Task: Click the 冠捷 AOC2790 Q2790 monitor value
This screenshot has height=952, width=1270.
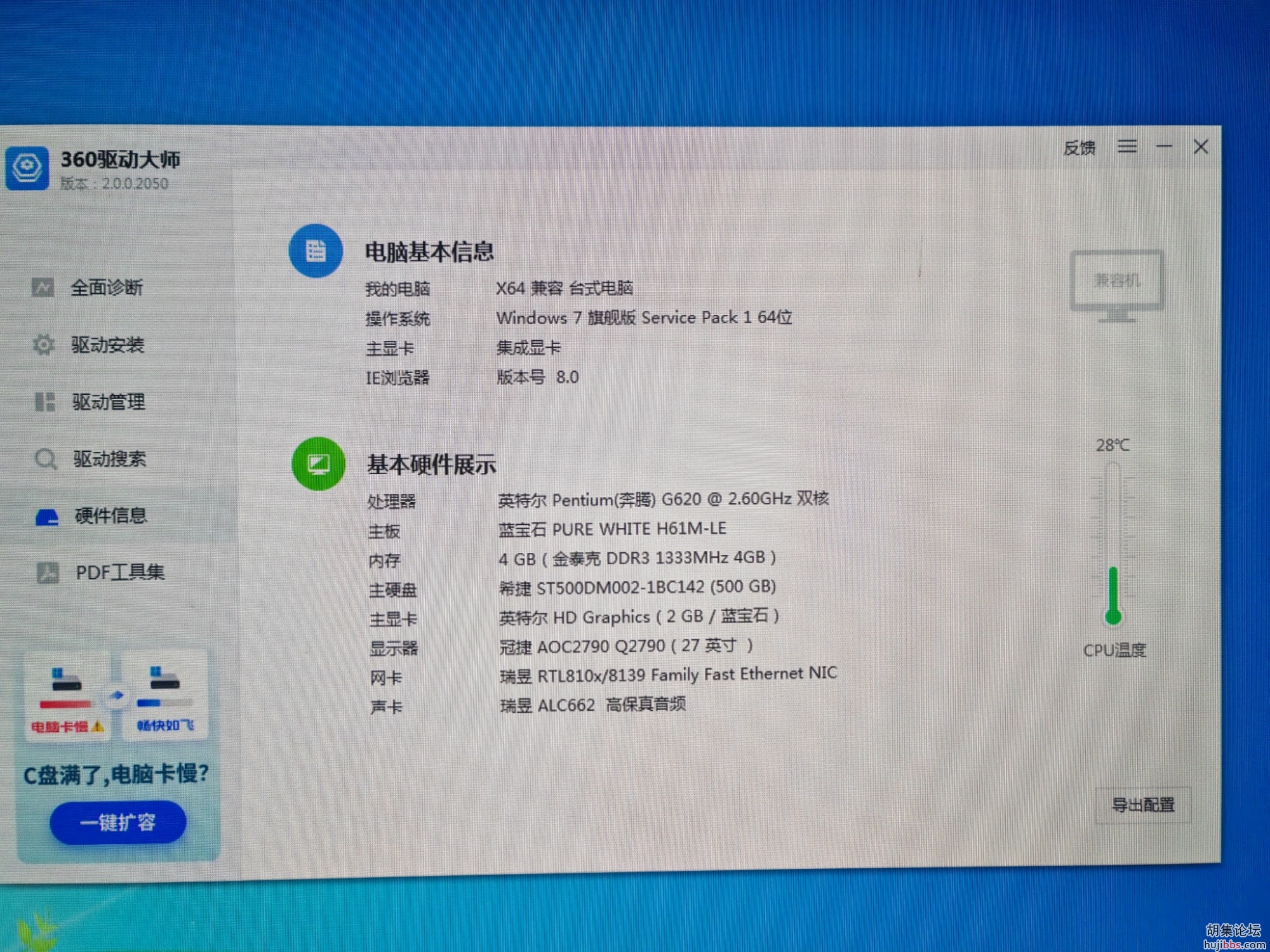Action: point(627,646)
